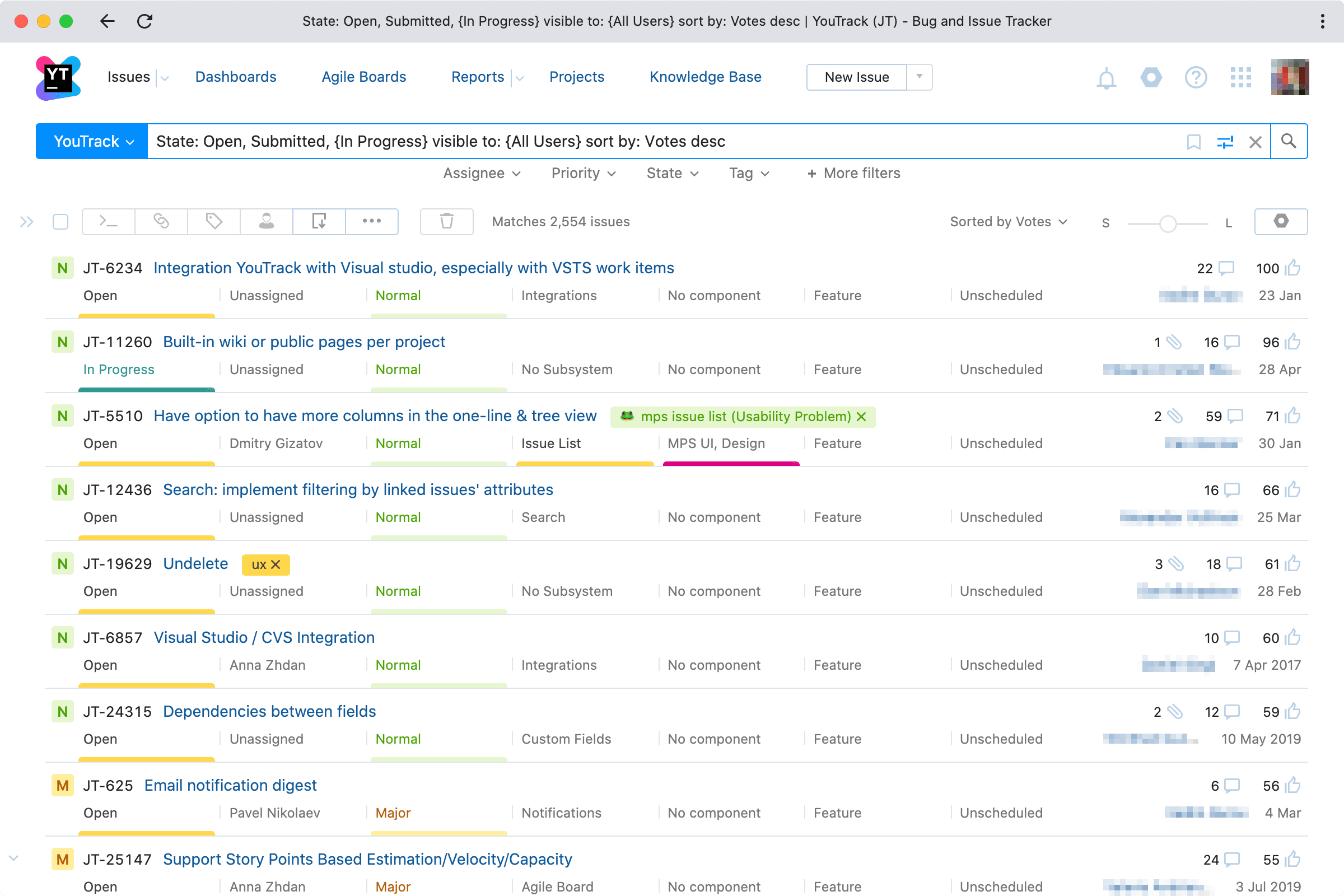Reload the page
Viewport: 1344px width, 896px height.
[x=144, y=21]
